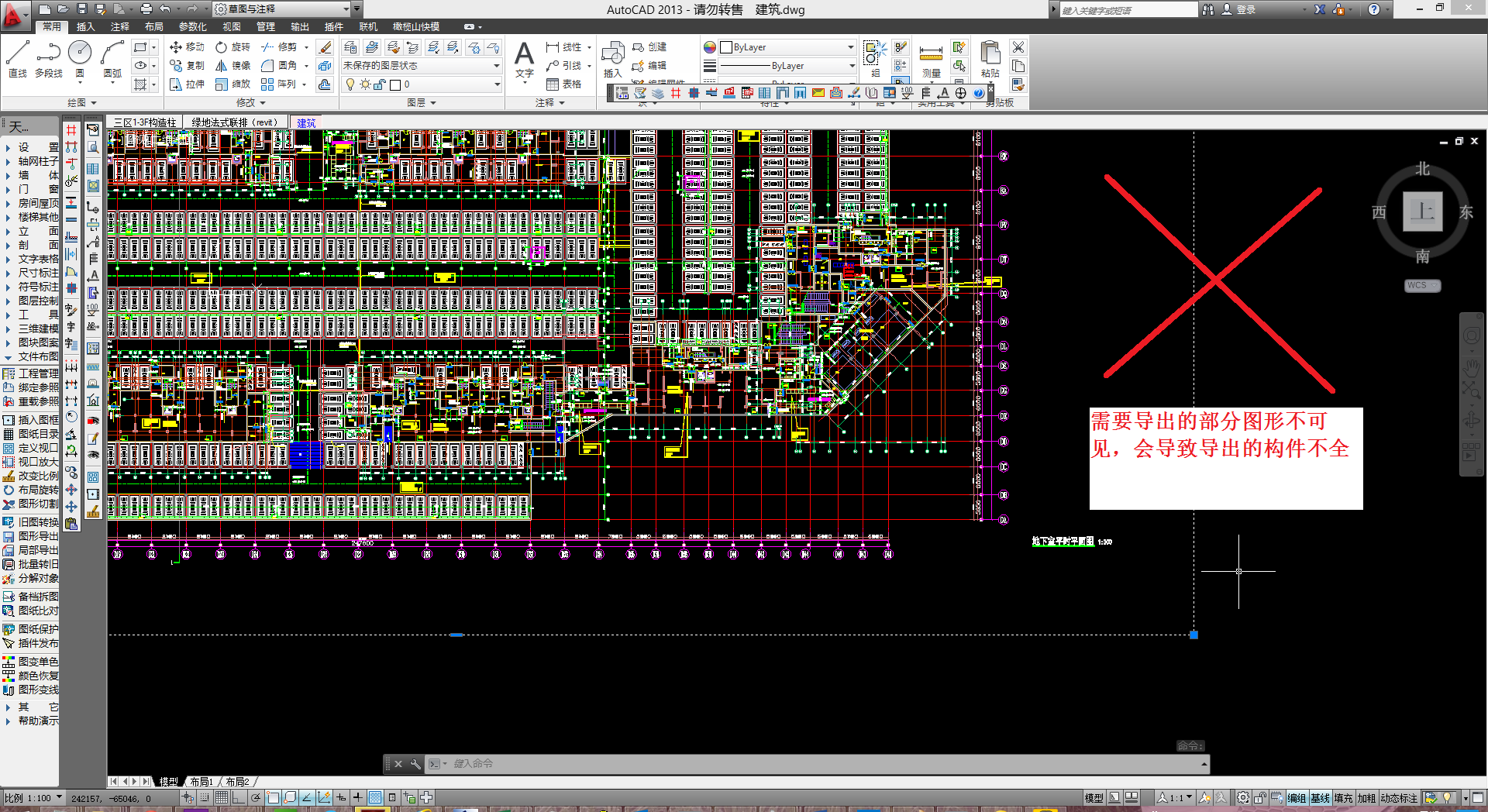Click the Cut scissors icon in clipboard panel
This screenshot has width=1488, height=812.
(x=1018, y=47)
